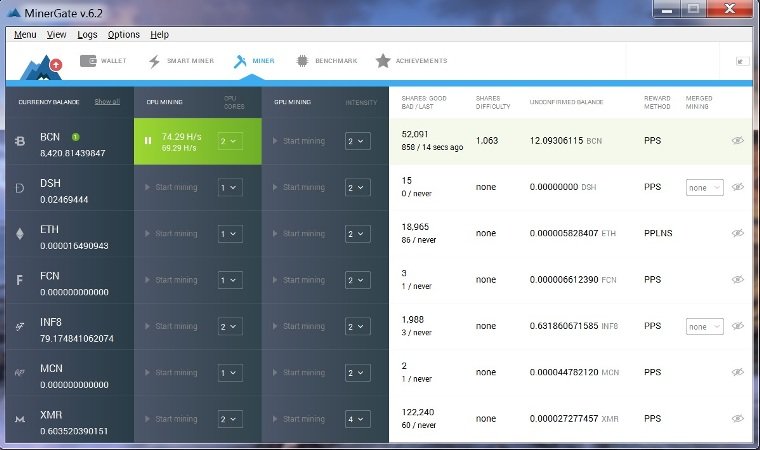The image size is (760, 450).
Task: Click the window corner icon at top right
Action: (742, 61)
